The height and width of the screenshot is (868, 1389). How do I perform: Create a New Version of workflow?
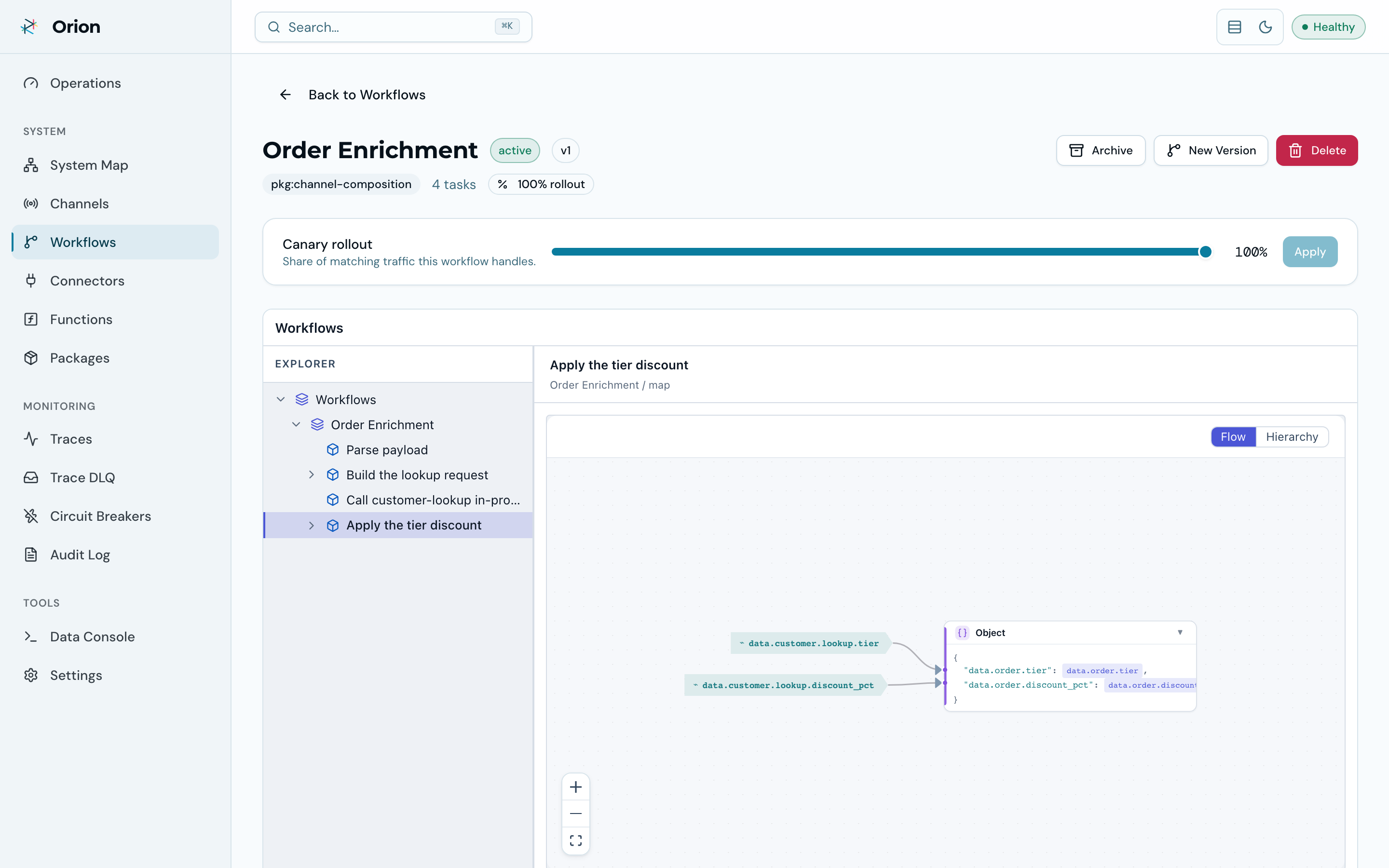pyautogui.click(x=1211, y=150)
